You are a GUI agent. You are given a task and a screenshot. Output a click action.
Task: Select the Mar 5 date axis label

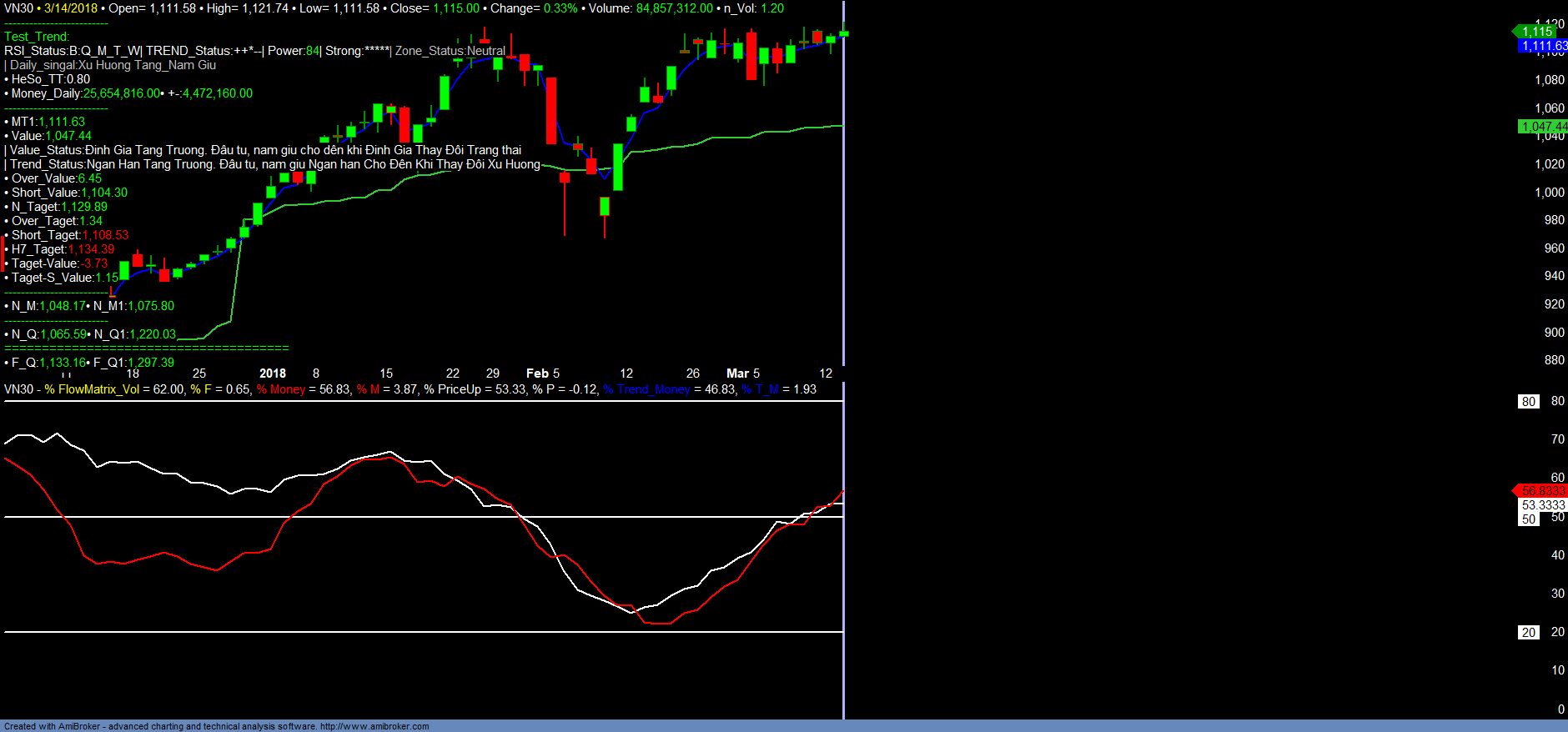point(743,374)
